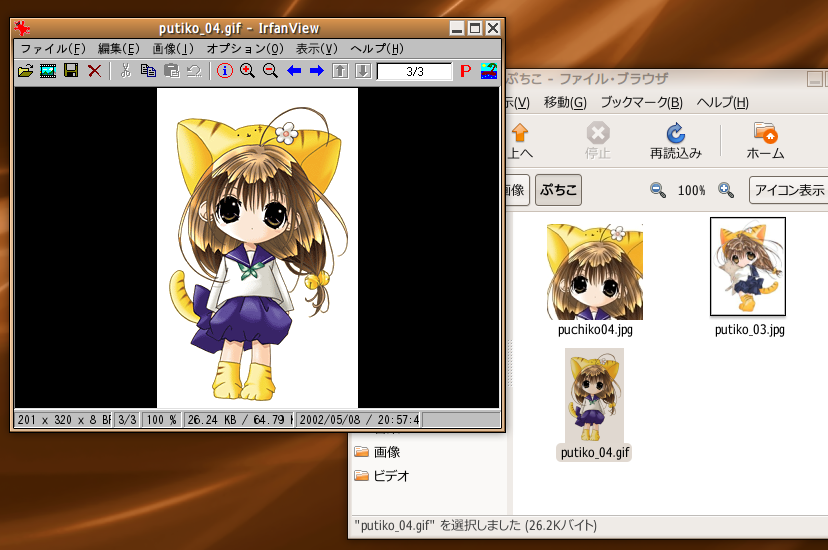Open ブックマーク(B) menu in file browser

(x=642, y=102)
